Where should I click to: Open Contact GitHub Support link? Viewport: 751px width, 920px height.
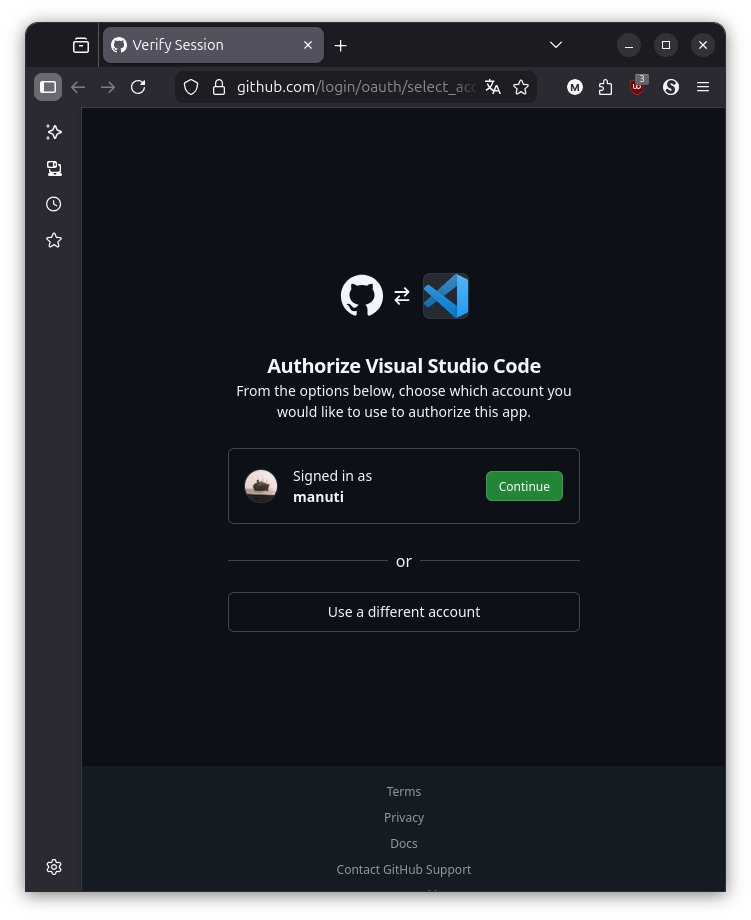point(404,869)
